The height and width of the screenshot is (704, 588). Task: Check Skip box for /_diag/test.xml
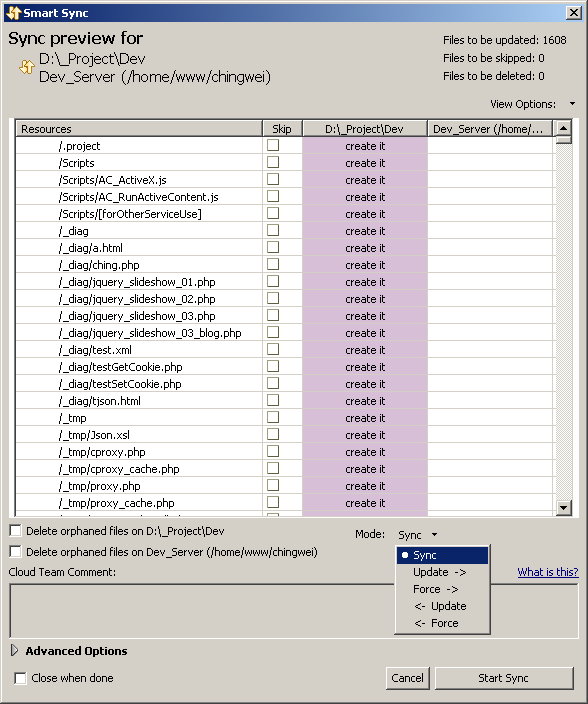point(273,349)
